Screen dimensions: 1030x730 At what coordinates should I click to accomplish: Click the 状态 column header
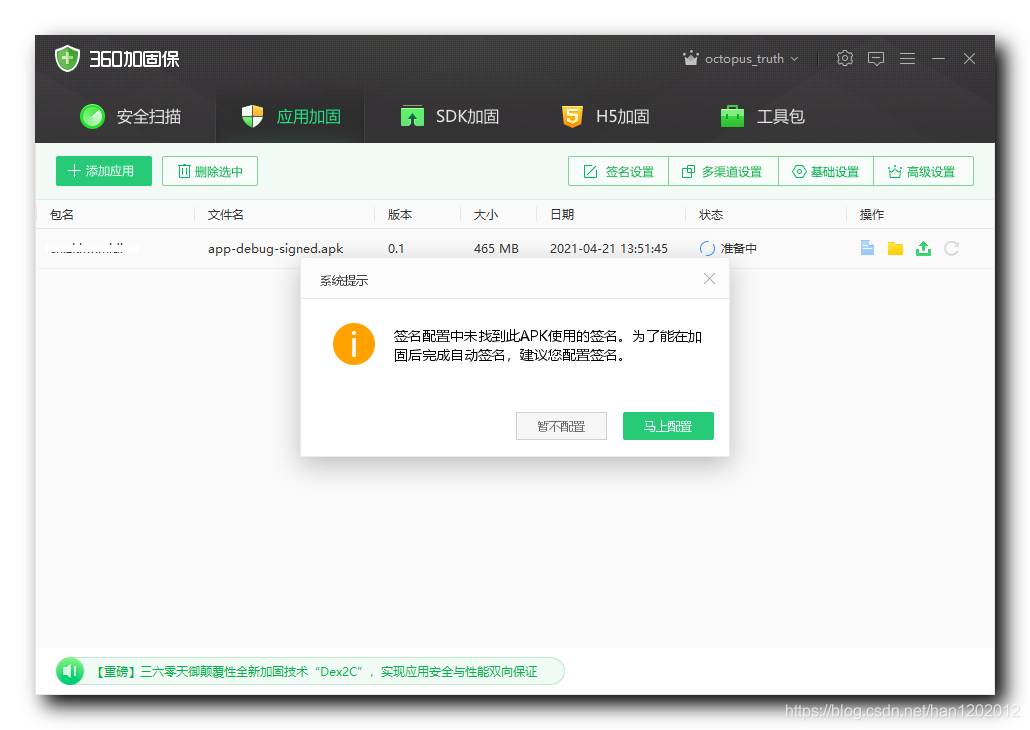[711, 214]
